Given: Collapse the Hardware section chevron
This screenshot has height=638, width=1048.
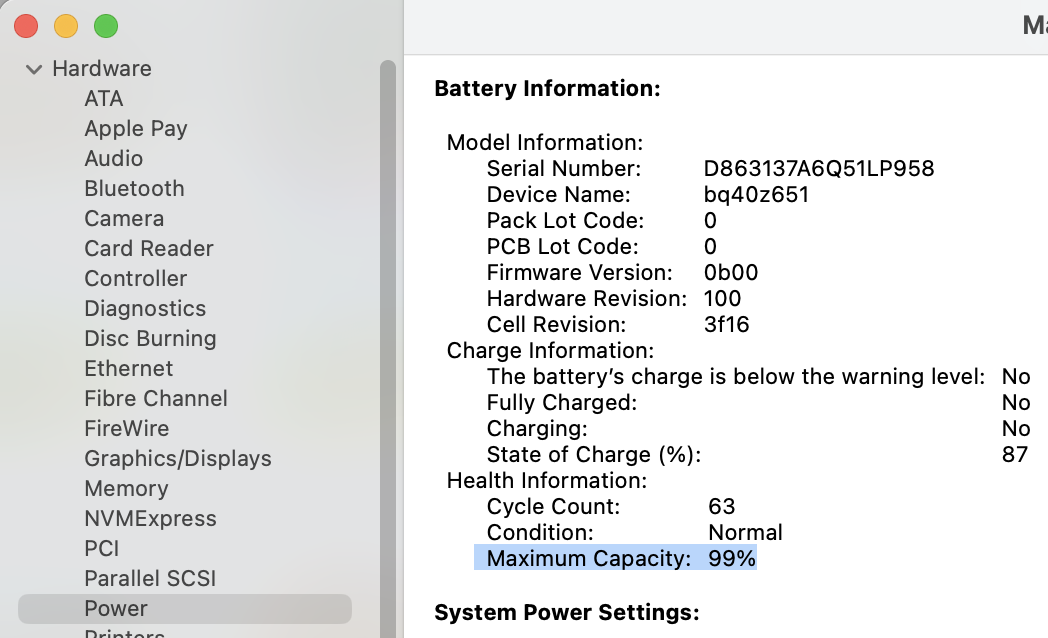Looking at the screenshot, I should [x=33, y=69].
